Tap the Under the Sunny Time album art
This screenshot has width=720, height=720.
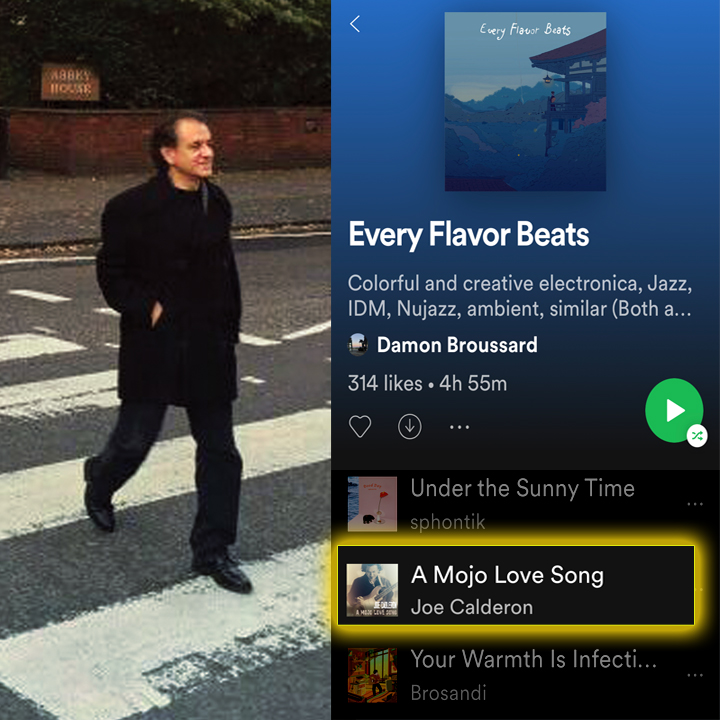tap(372, 504)
